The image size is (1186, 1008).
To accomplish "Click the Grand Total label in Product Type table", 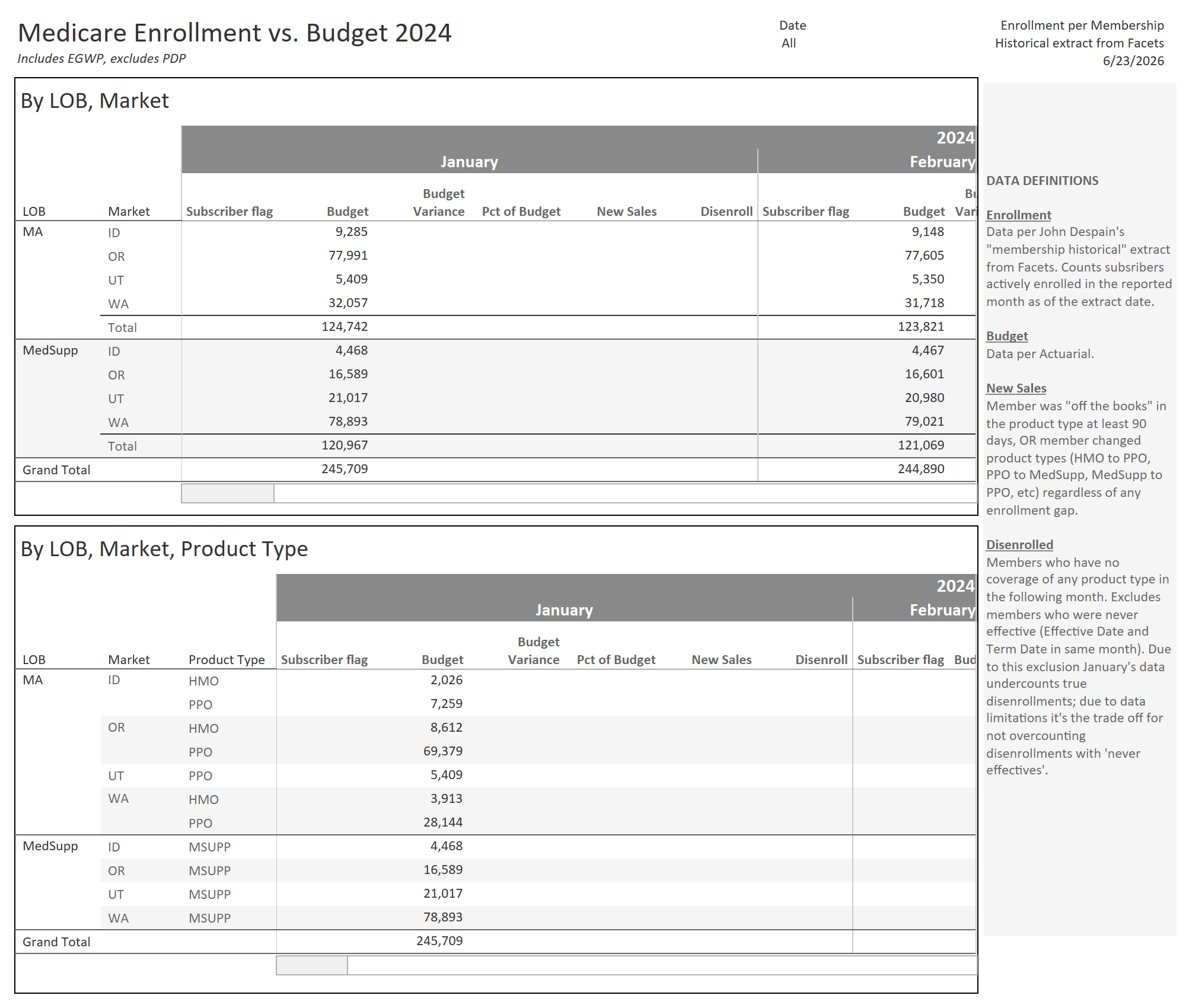I will click(x=56, y=942).
